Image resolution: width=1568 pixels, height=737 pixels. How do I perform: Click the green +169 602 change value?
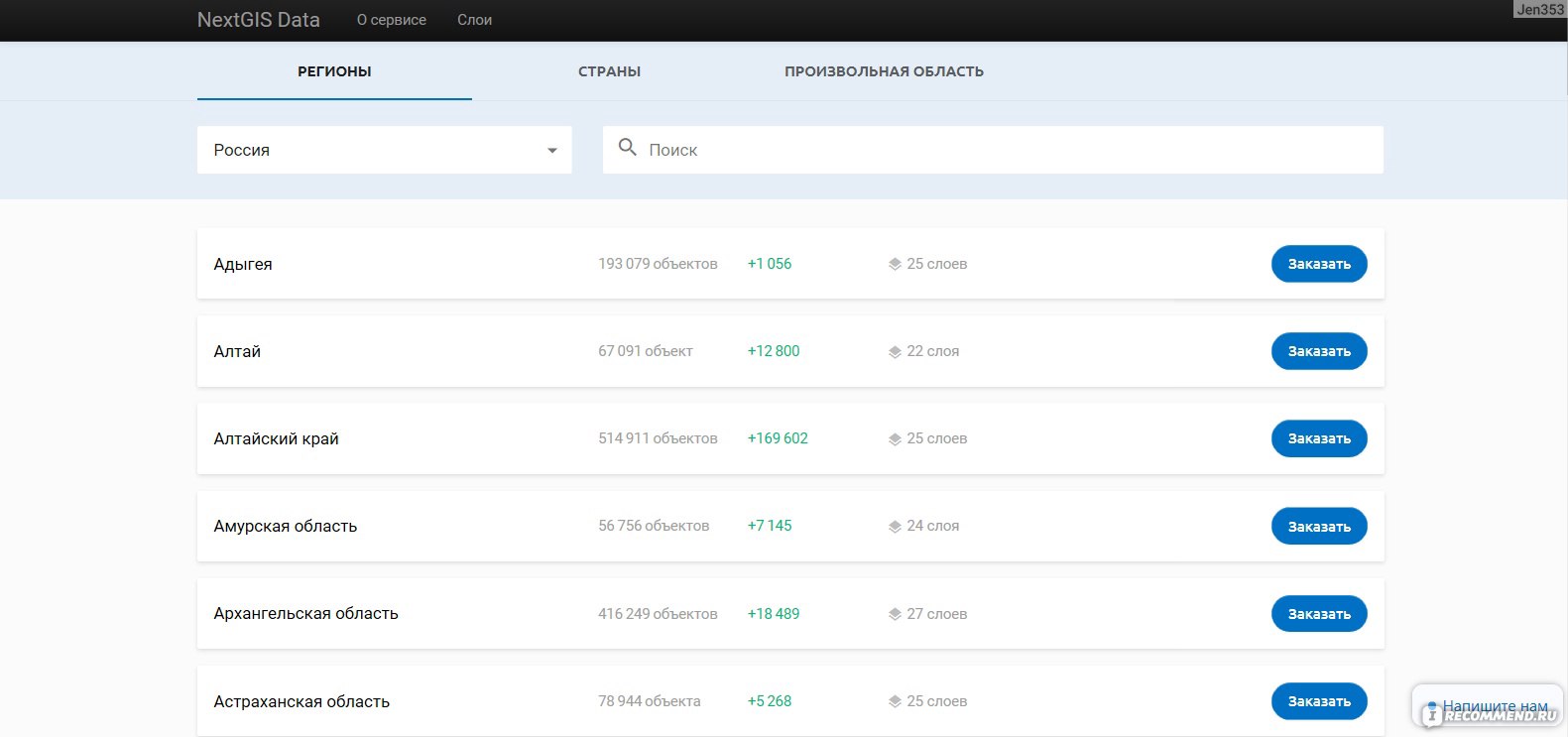[x=778, y=438]
